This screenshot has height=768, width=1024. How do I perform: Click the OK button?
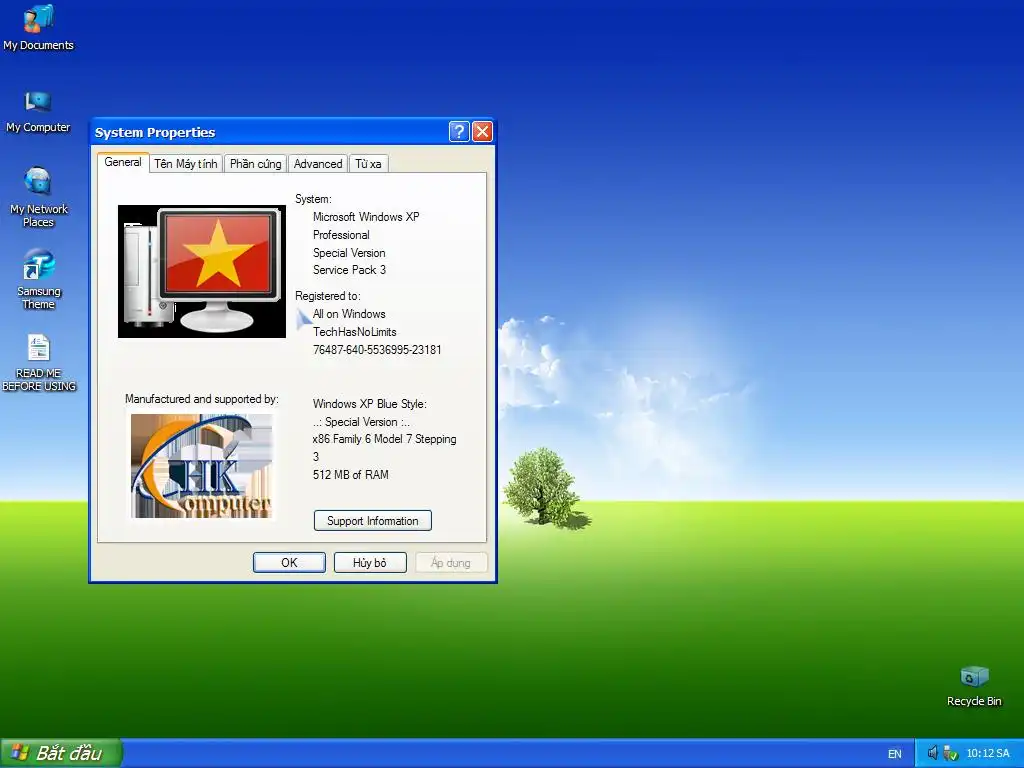pyautogui.click(x=289, y=562)
